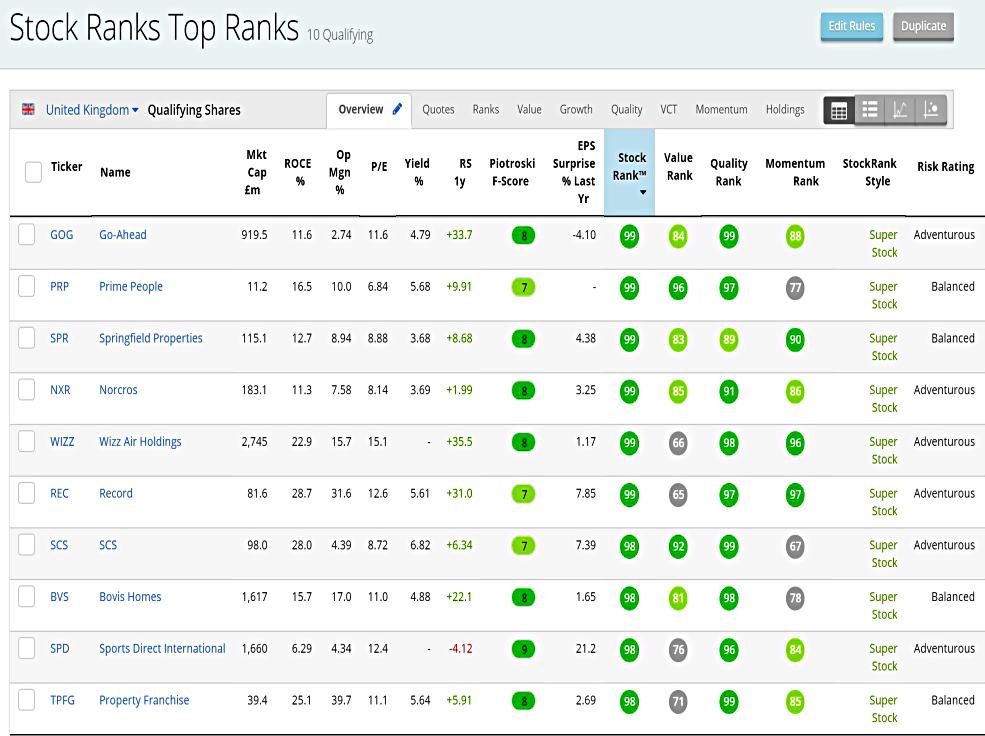Click Wizz Air Quality Rank 98 badge

[729, 443]
